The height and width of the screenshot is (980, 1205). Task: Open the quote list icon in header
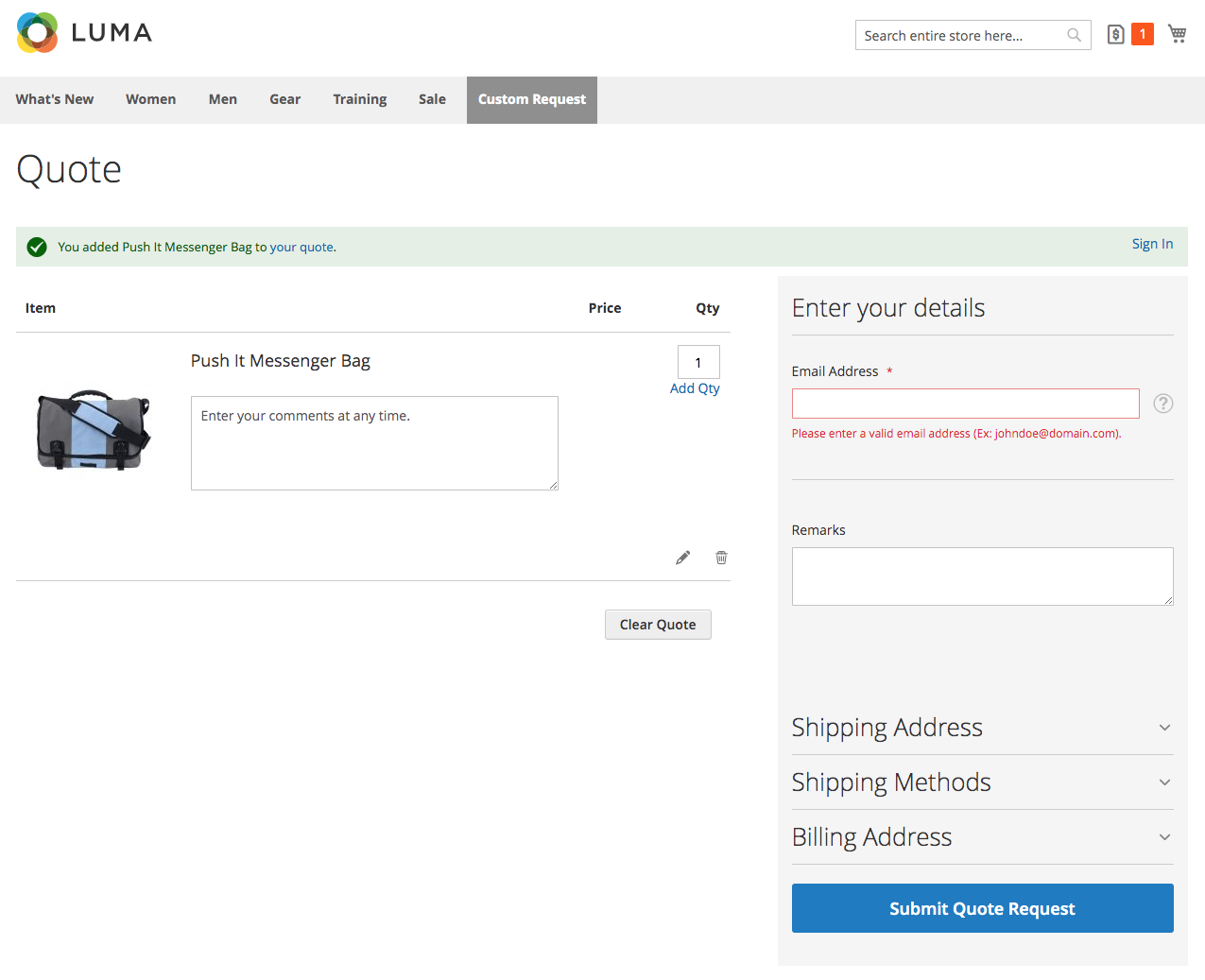(1115, 34)
